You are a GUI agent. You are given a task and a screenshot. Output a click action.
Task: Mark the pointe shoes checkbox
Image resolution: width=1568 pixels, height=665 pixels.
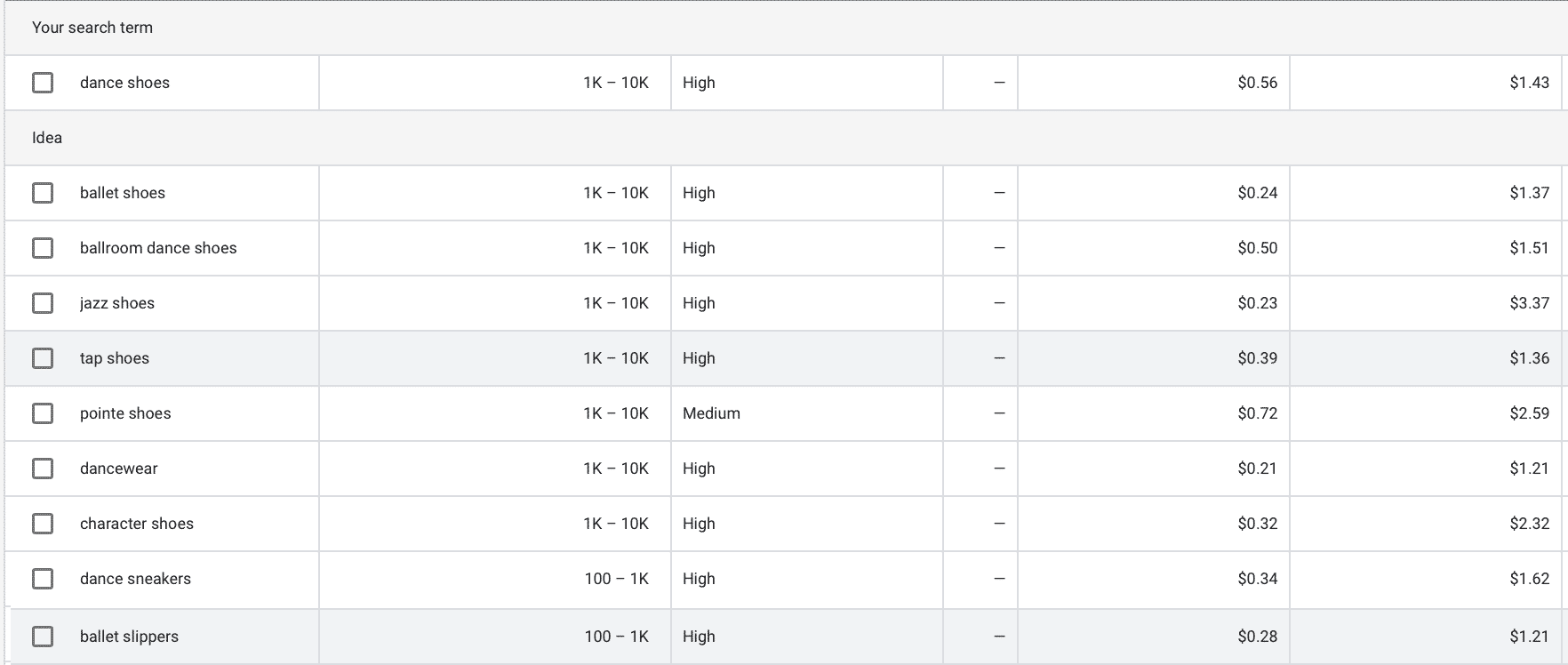[43, 413]
